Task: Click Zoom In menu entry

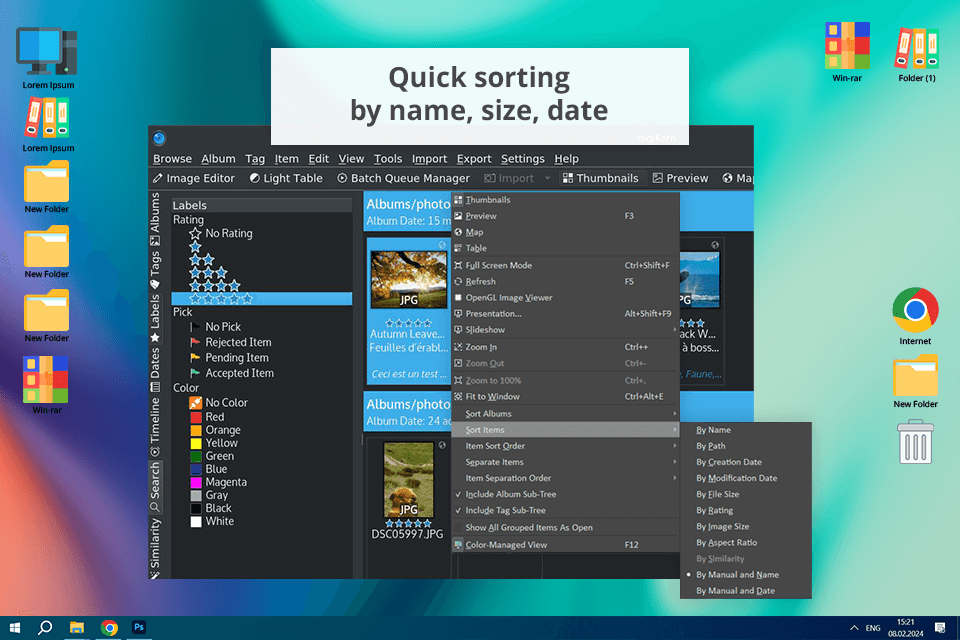Action: tap(565, 347)
